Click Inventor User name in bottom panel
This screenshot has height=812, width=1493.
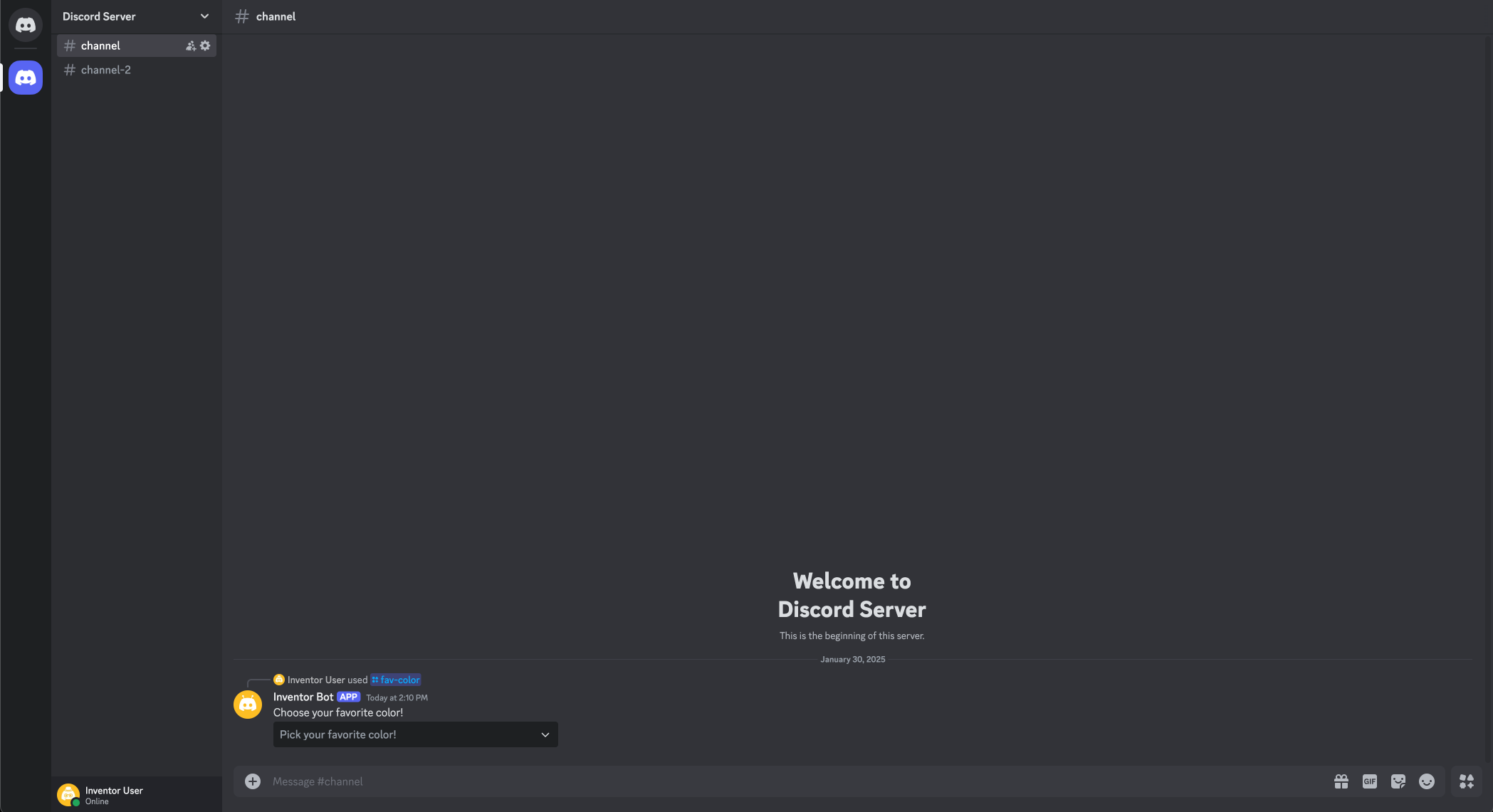click(114, 791)
